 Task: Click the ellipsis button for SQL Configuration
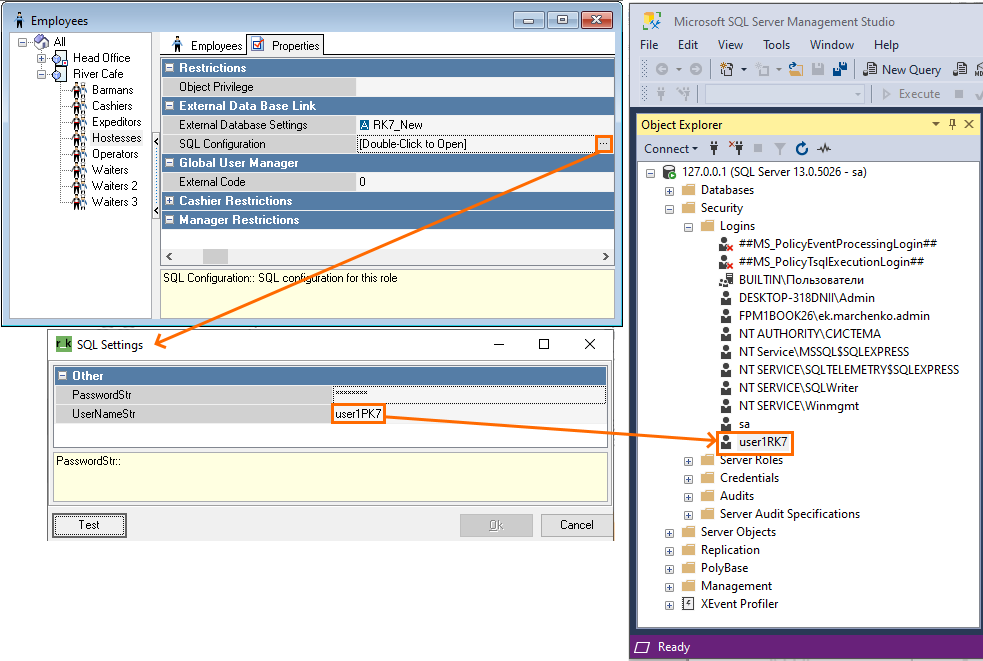click(x=603, y=144)
